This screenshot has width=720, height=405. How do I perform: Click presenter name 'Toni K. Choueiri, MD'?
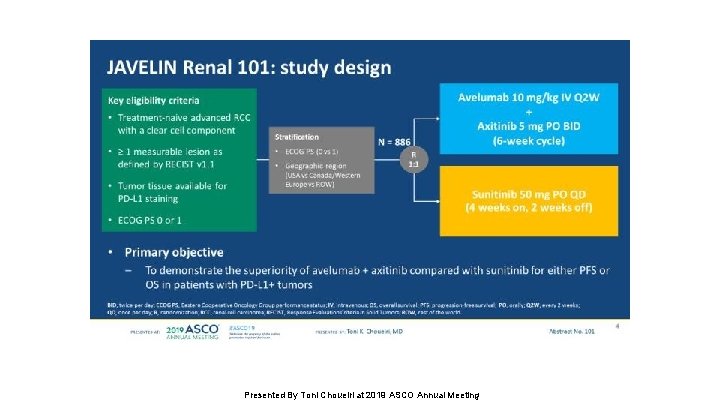(374, 331)
